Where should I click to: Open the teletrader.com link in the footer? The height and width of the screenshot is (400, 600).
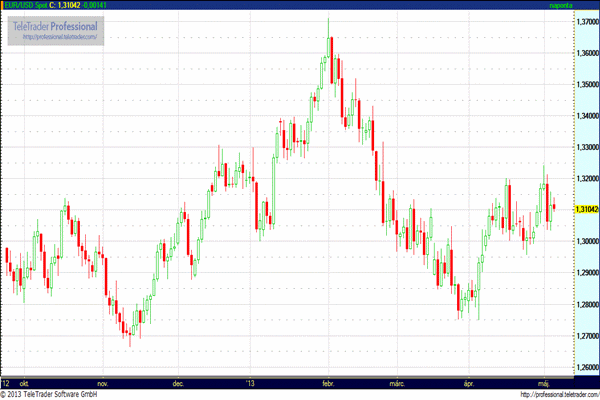[550, 395]
